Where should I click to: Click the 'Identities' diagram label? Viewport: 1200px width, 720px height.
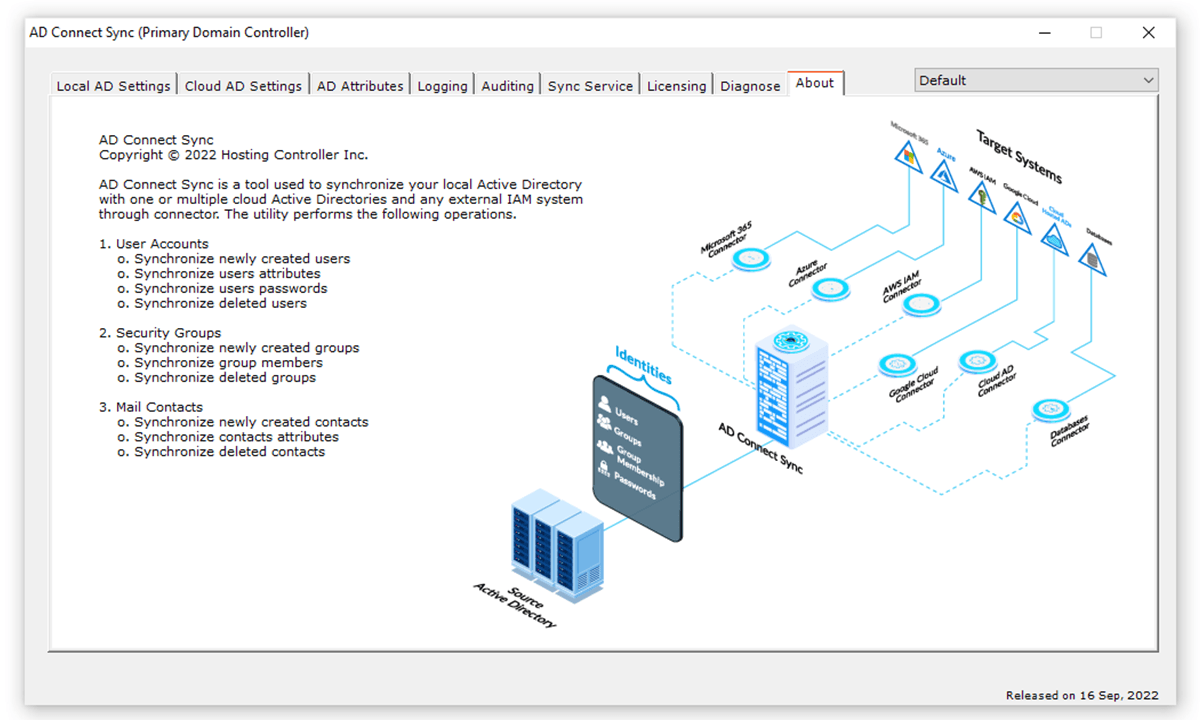pyautogui.click(x=644, y=365)
